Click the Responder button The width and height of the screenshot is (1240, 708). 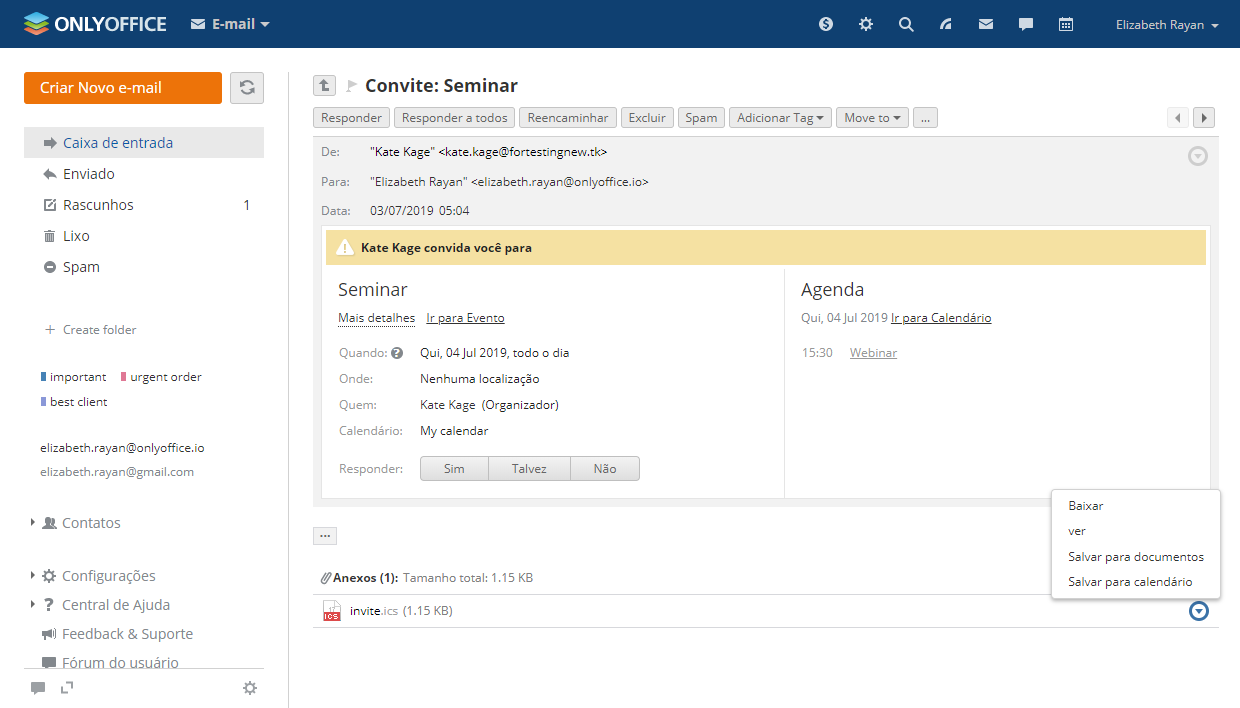[351, 118]
